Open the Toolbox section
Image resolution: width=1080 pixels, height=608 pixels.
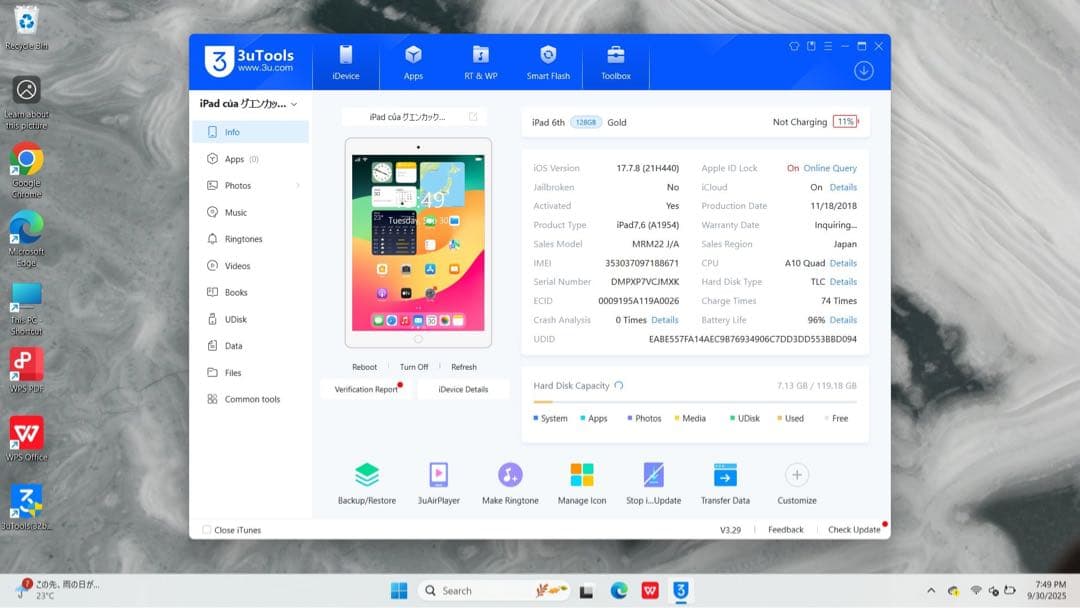tap(615, 62)
